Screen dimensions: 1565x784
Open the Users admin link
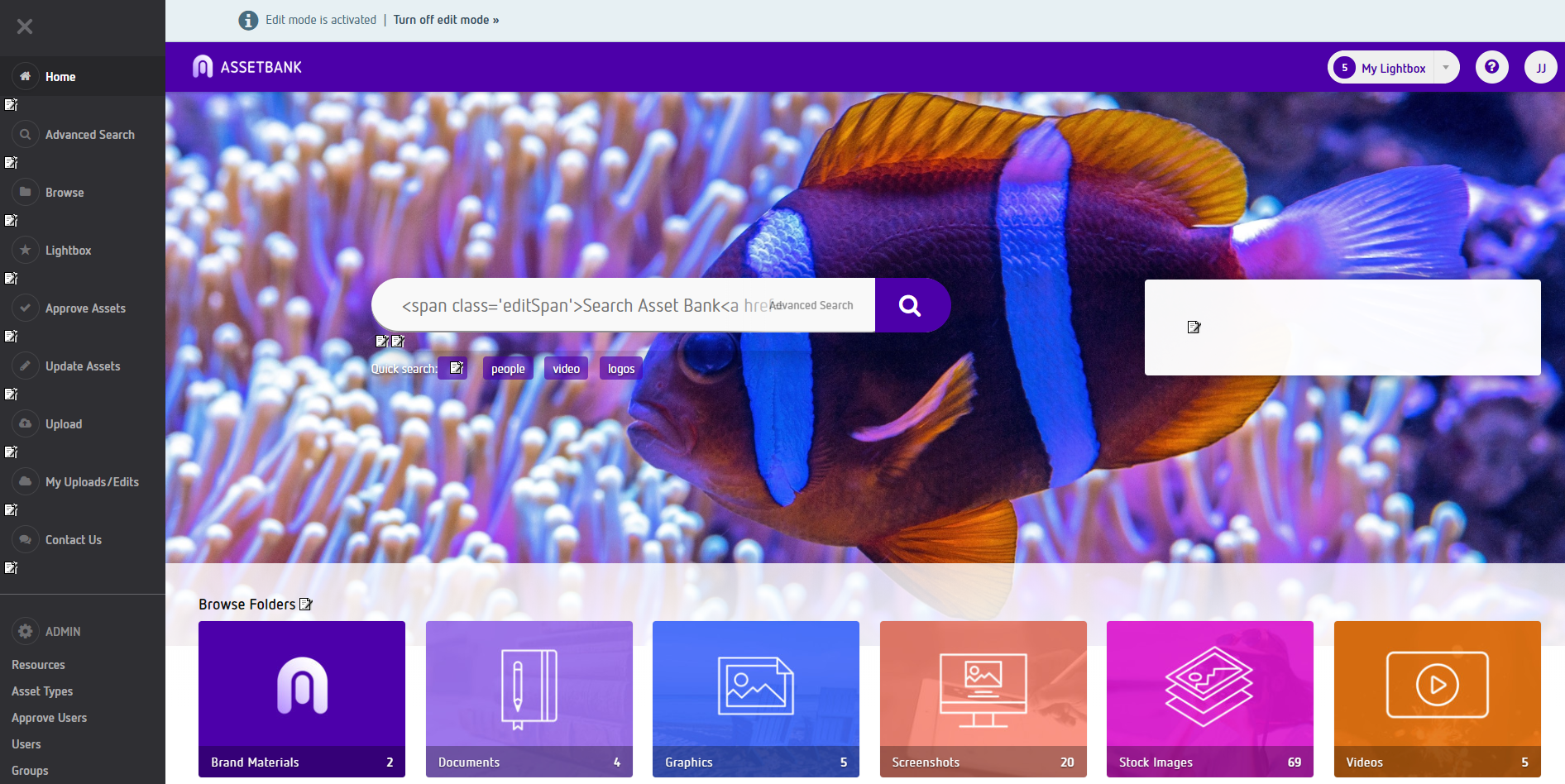point(26,744)
